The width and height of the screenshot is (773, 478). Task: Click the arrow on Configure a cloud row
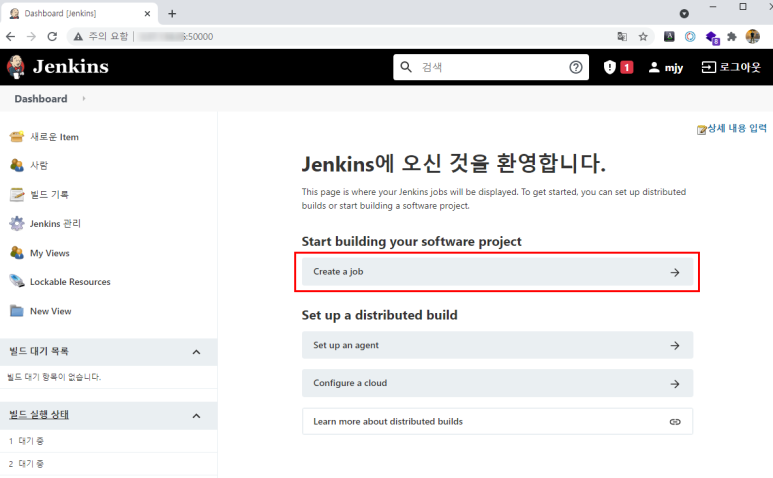click(675, 384)
